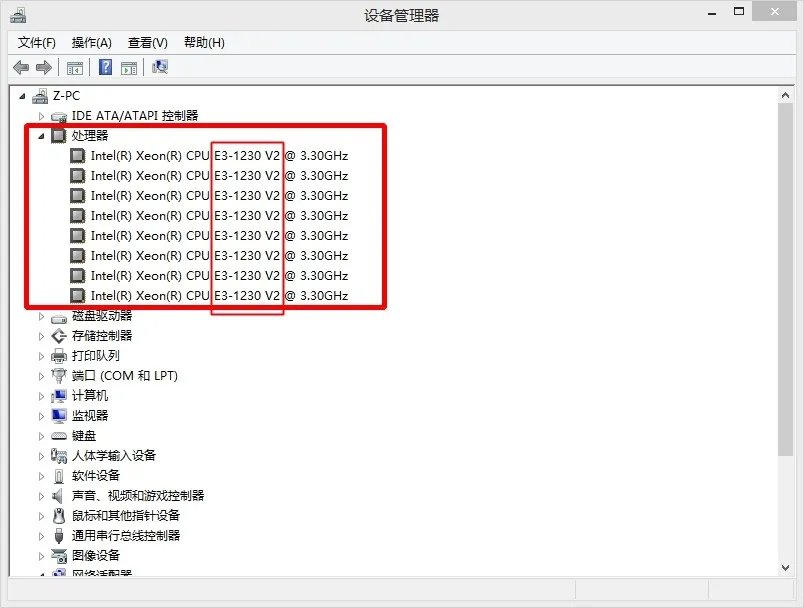The width and height of the screenshot is (804, 608).
Task: Click the vertical scrollbar down arrow
Action: pyautogui.click(x=786, y=568)
